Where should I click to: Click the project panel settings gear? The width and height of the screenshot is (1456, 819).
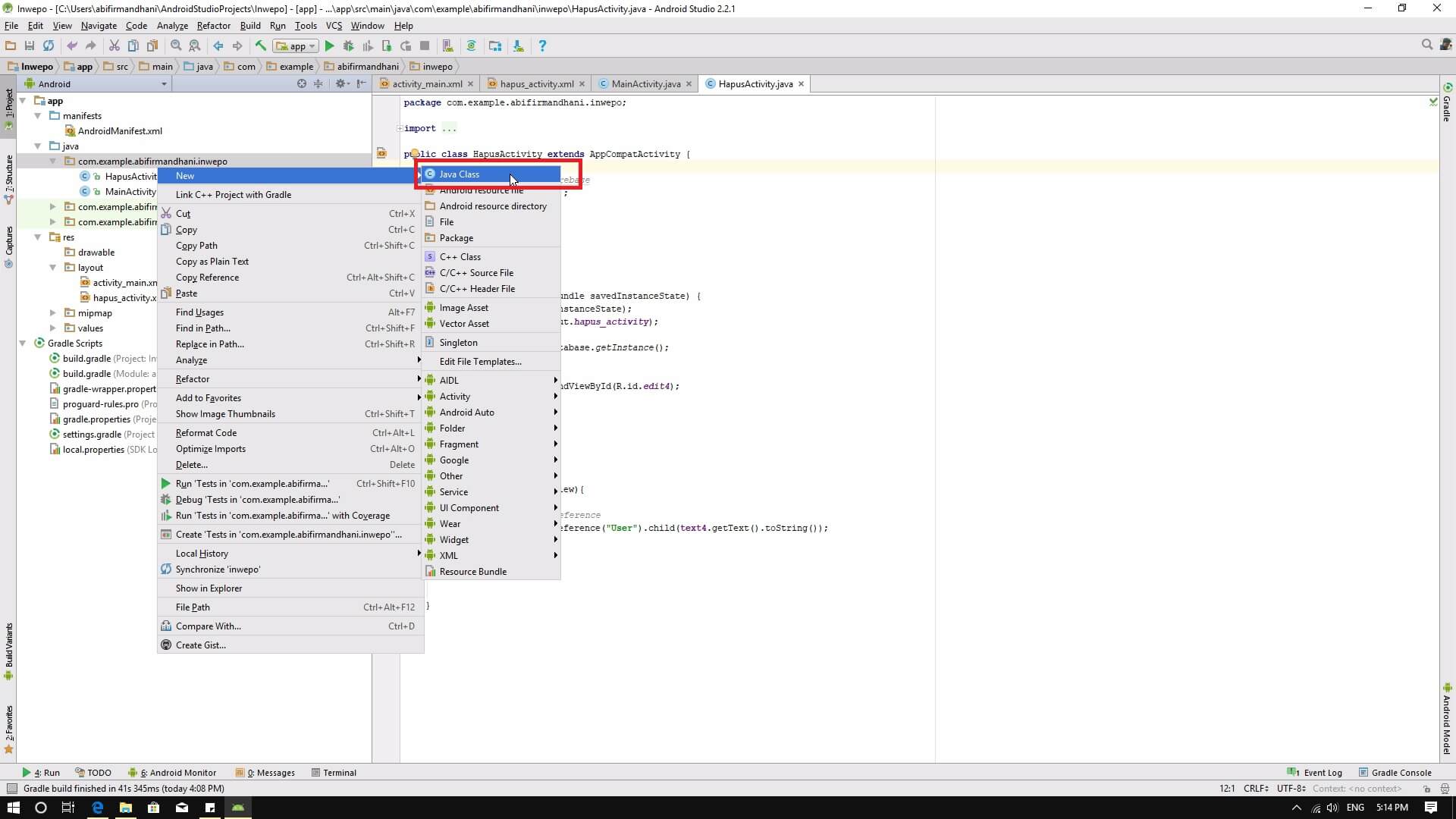click(x=340, y=83)
